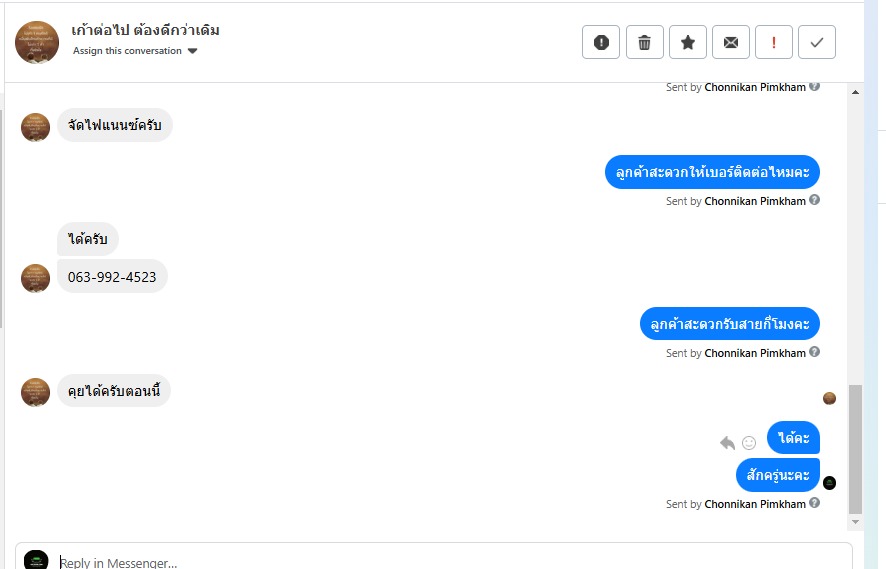Select phone number message 063-992-4523
The image size is (886, 569).
tap(112, 277)
